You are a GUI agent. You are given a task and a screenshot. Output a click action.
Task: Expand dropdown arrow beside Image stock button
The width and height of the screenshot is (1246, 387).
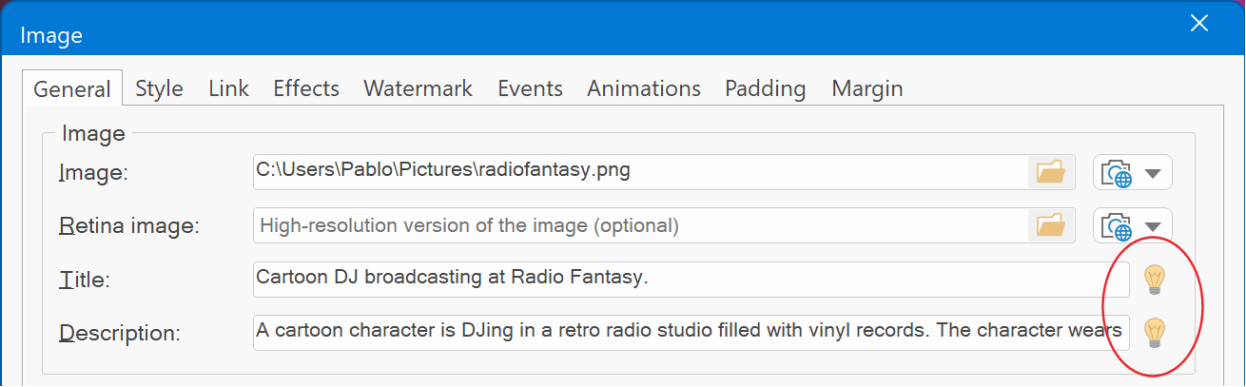pyautogui.click(x=1153, y=173)
